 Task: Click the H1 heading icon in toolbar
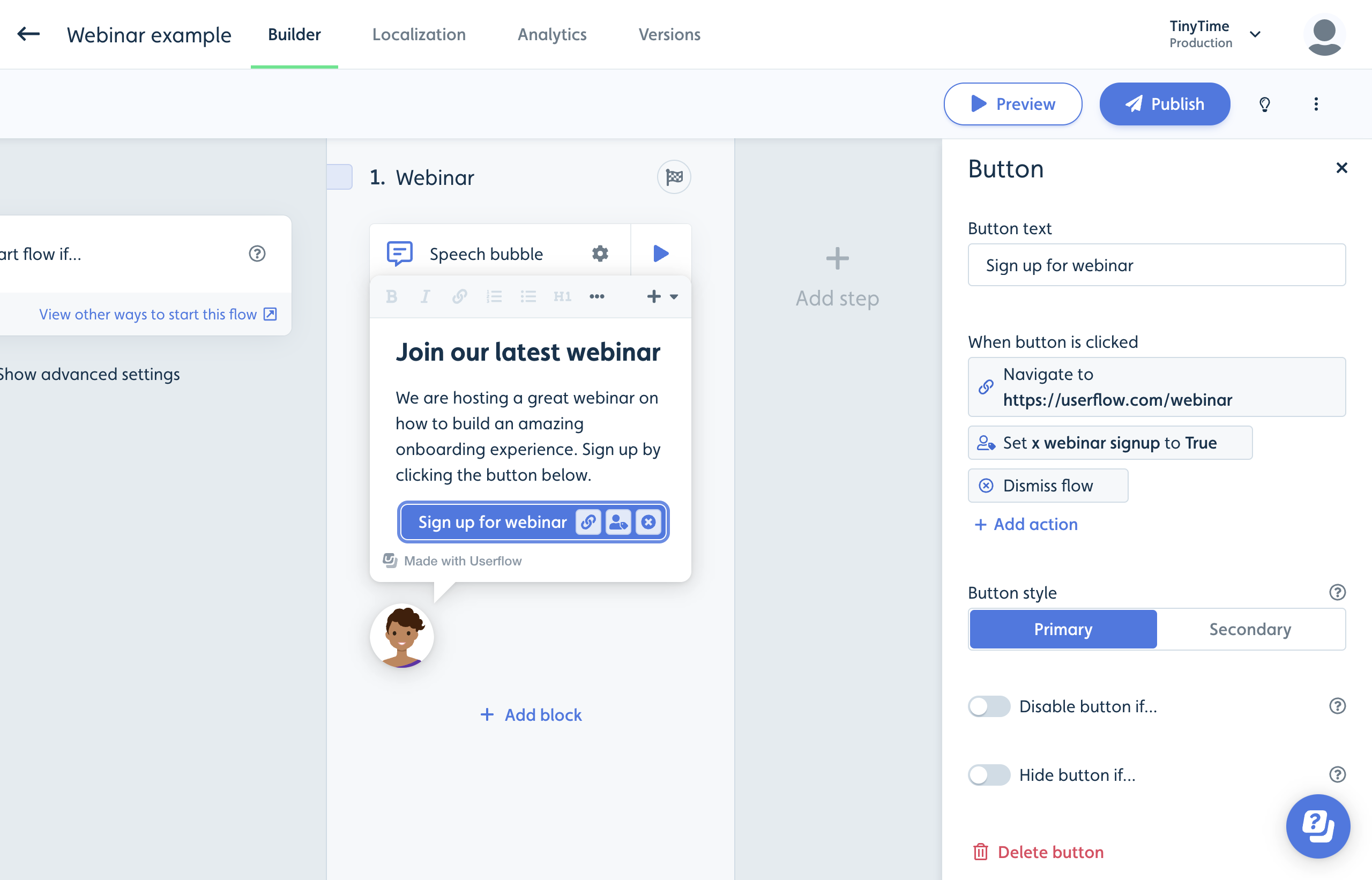click(x=563, y=296)
